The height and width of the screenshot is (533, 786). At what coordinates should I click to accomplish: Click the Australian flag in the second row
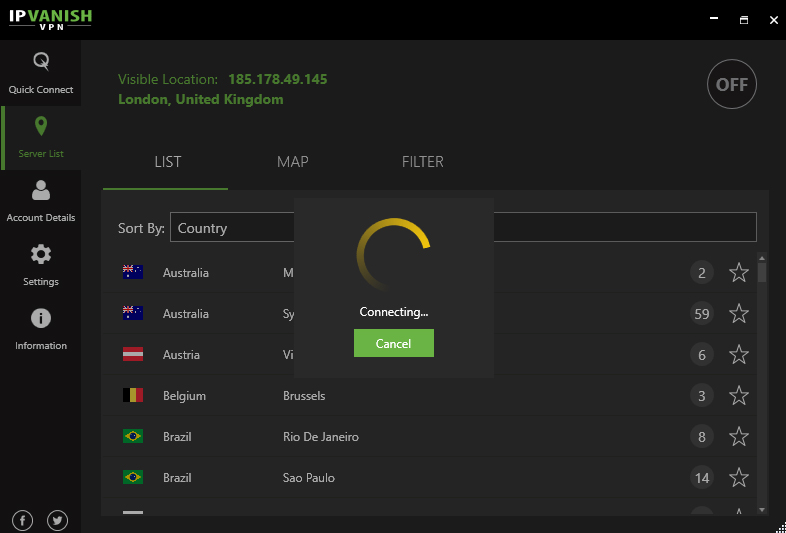133,313
